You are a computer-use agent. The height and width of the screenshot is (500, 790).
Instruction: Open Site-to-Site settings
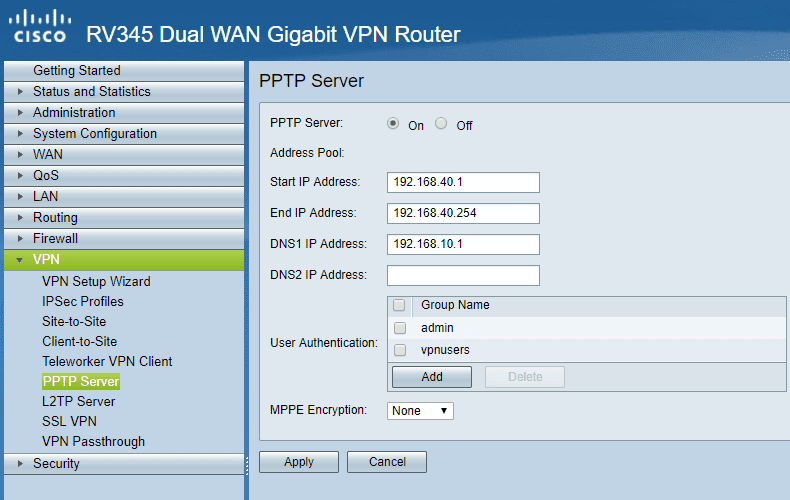(74, 322)
